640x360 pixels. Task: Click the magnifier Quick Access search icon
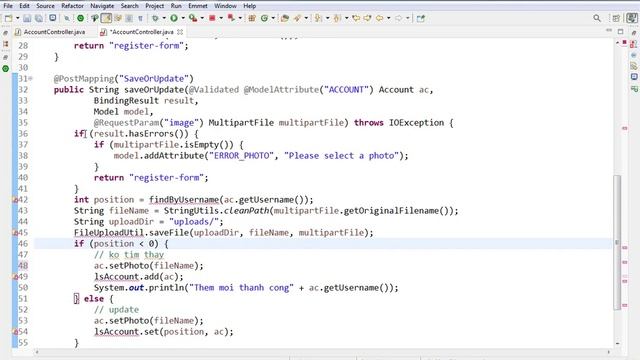(597, 18)
